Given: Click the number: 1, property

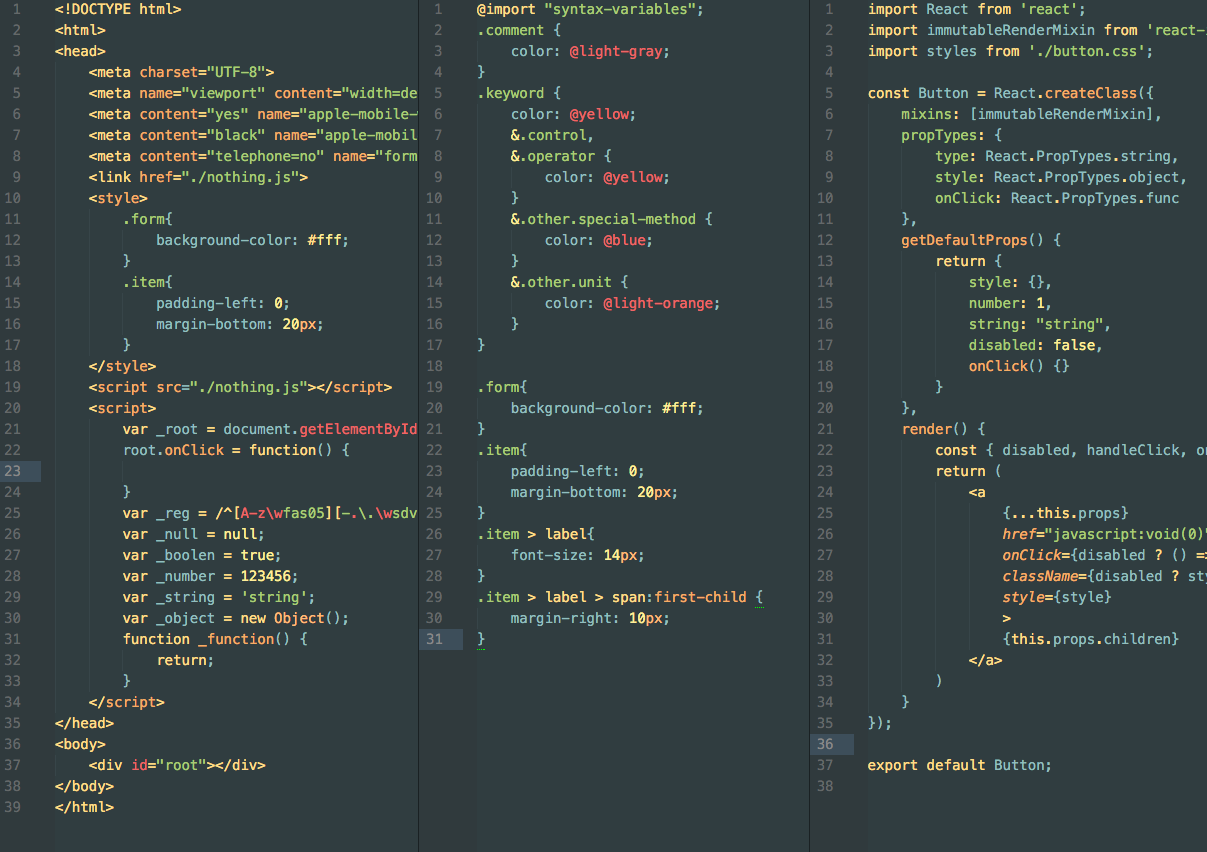Looking at the screenshot, I should point(1011,303).
